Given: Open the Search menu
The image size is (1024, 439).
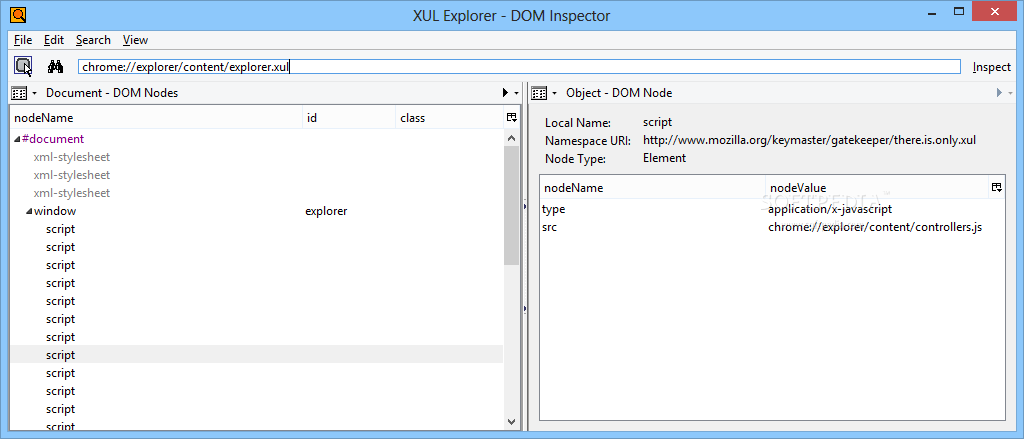Looking at the screenshot, I should (x=93, y=40).
